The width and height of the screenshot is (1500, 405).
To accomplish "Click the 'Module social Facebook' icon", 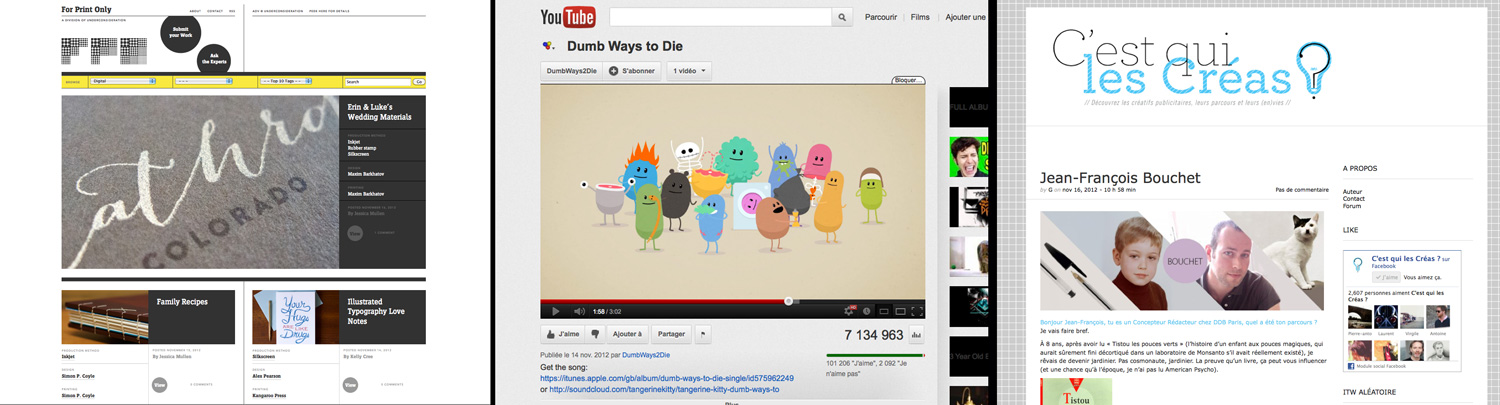I will (1352, 366).
